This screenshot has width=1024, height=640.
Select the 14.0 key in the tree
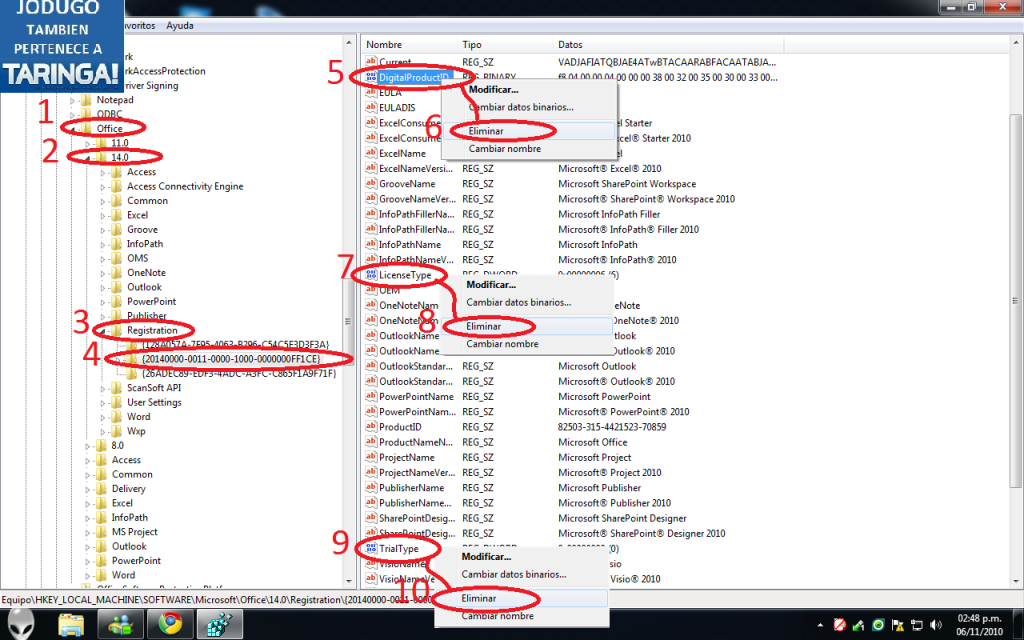120,157
